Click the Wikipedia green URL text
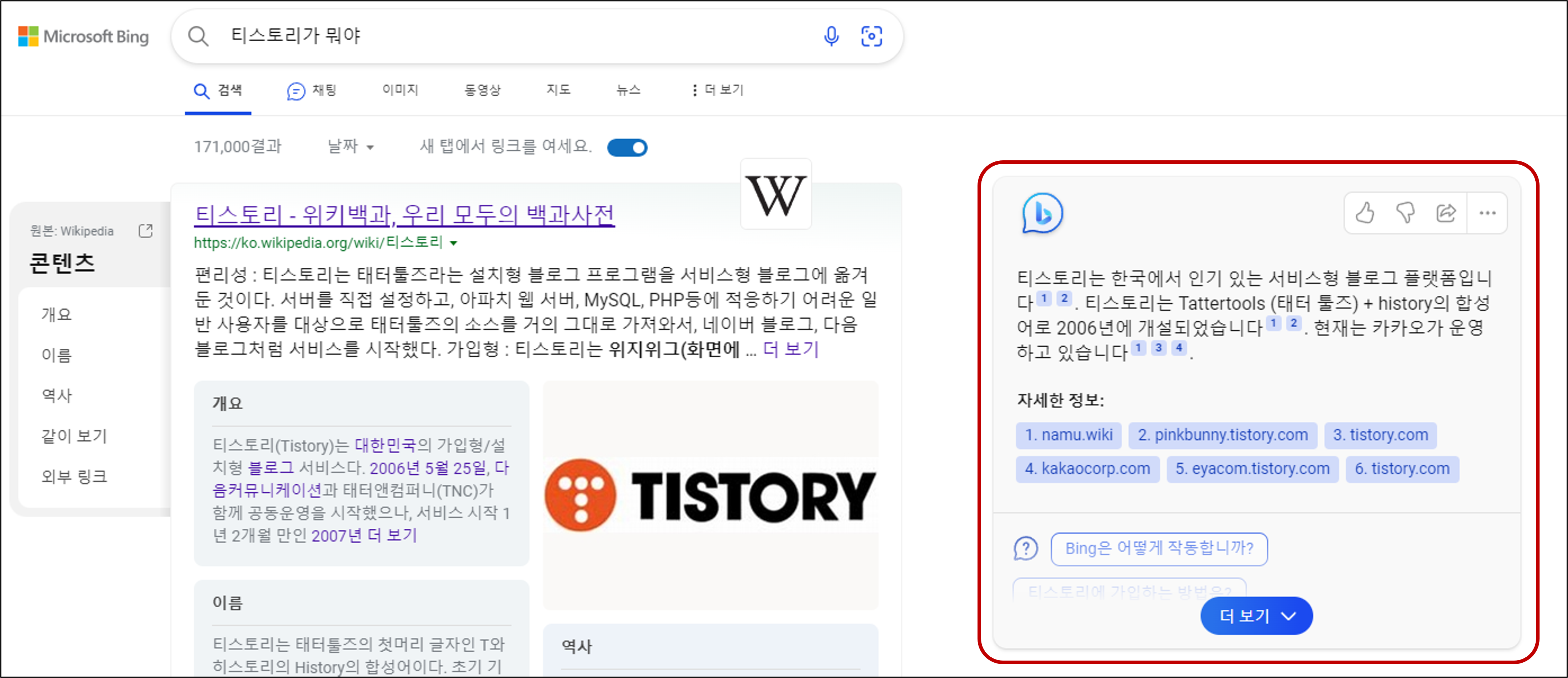 coord(318,243)
